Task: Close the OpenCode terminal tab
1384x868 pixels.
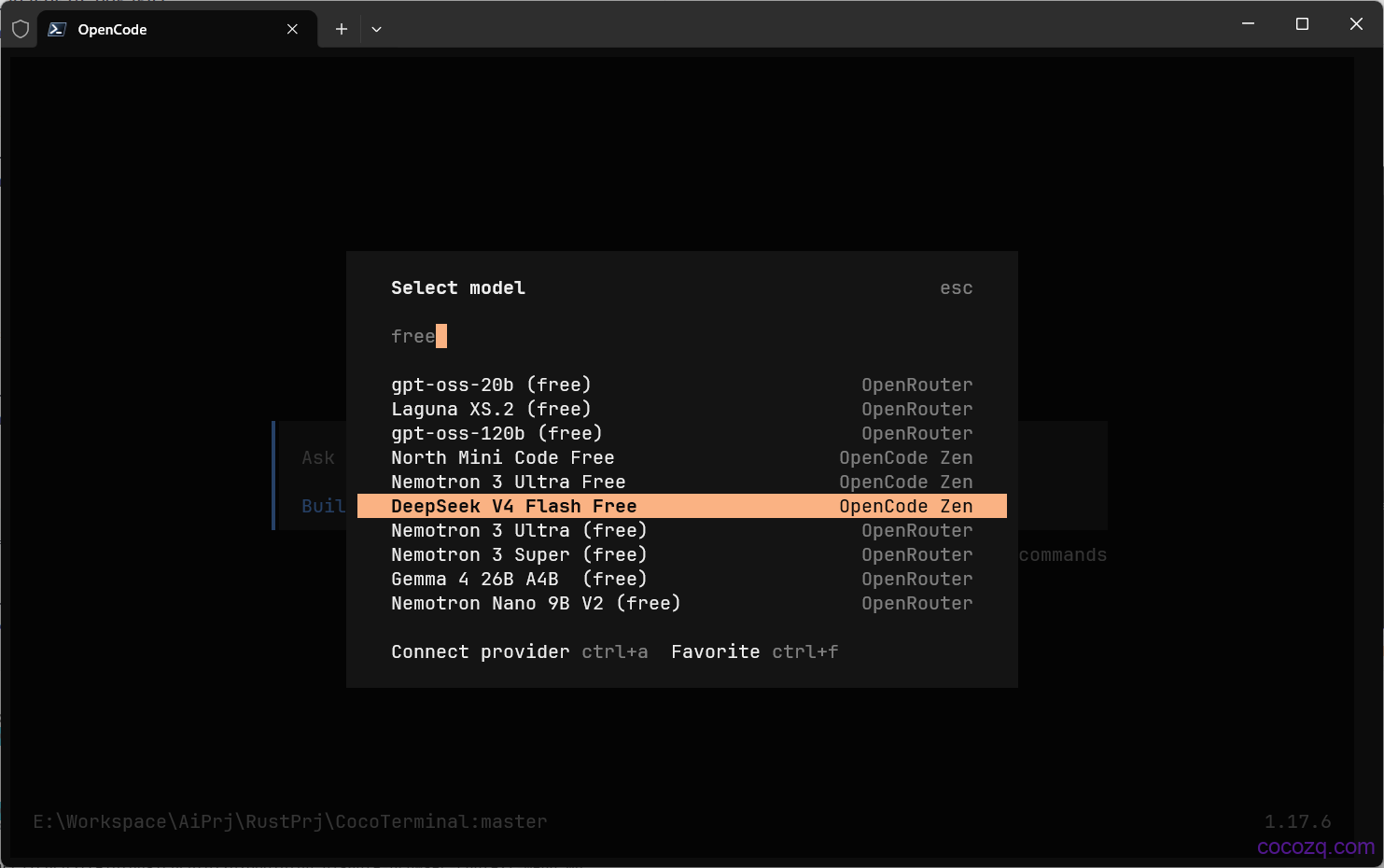Action: pos(292,29)
